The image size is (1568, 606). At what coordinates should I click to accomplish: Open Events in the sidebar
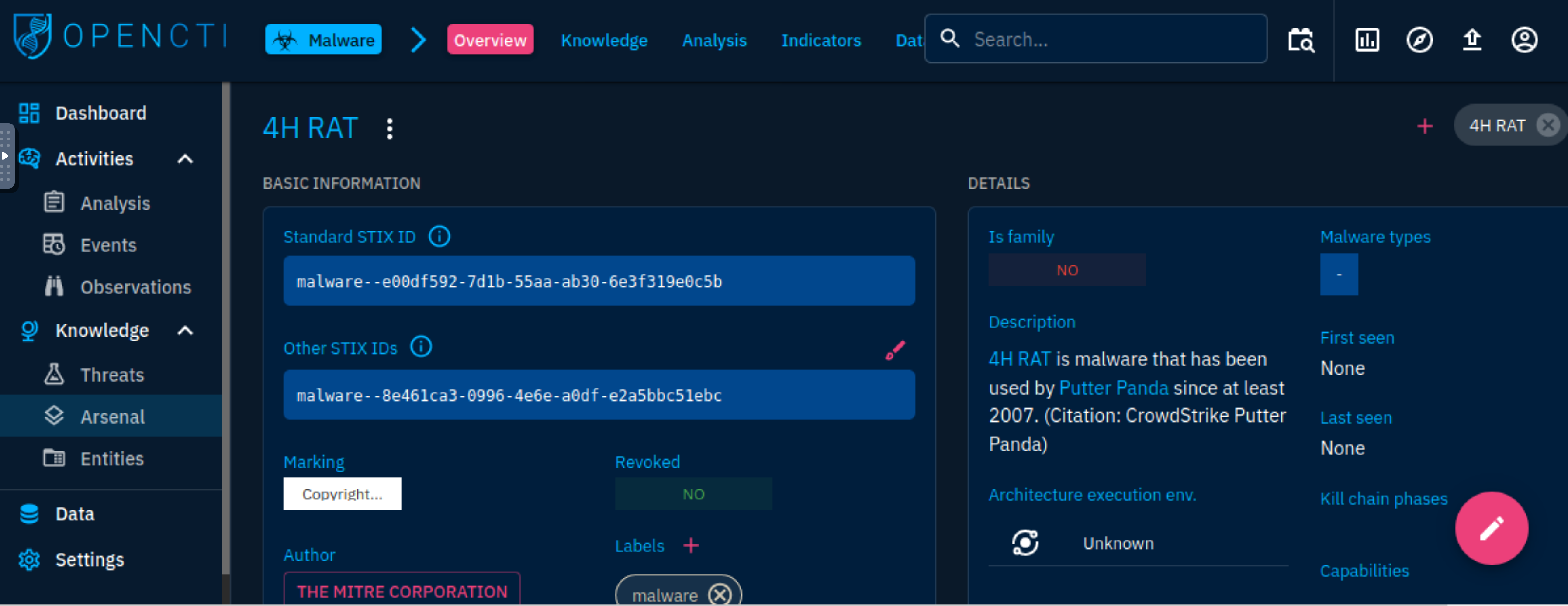(108, 245)
